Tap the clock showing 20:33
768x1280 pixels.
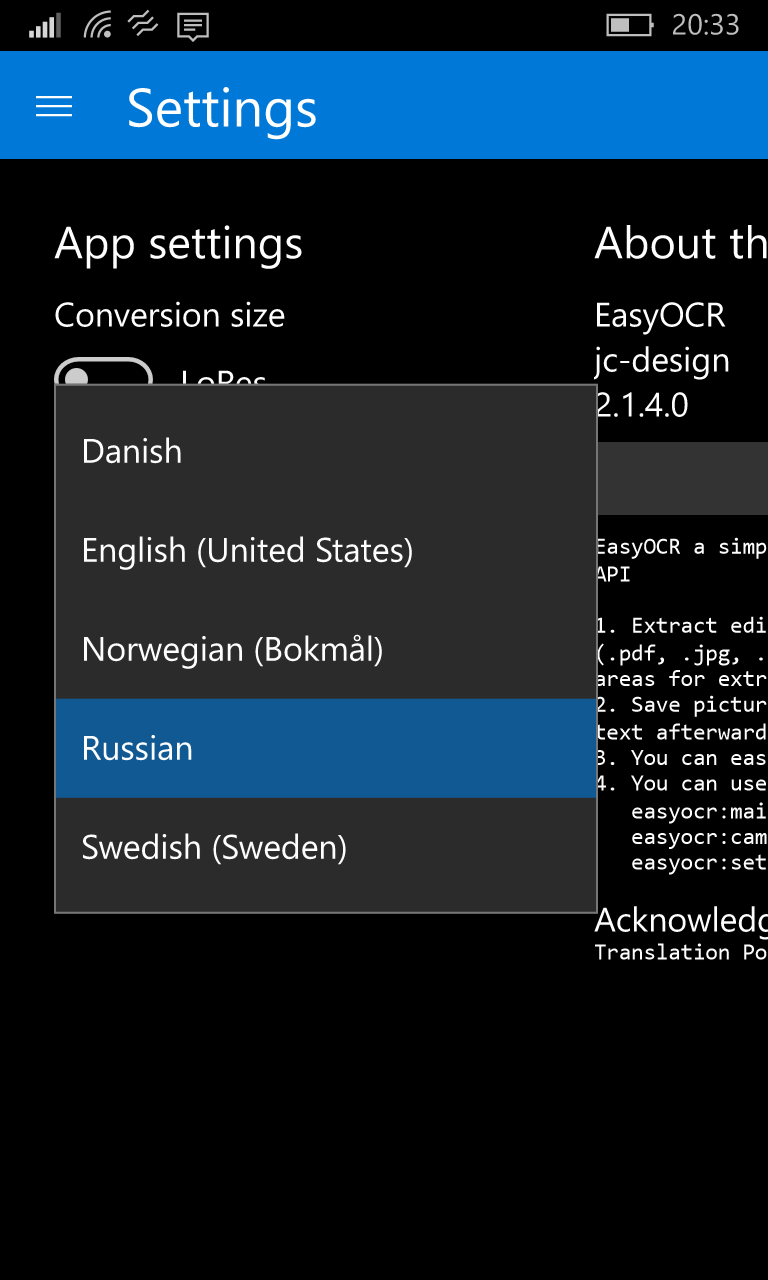(x=705, y=25)
